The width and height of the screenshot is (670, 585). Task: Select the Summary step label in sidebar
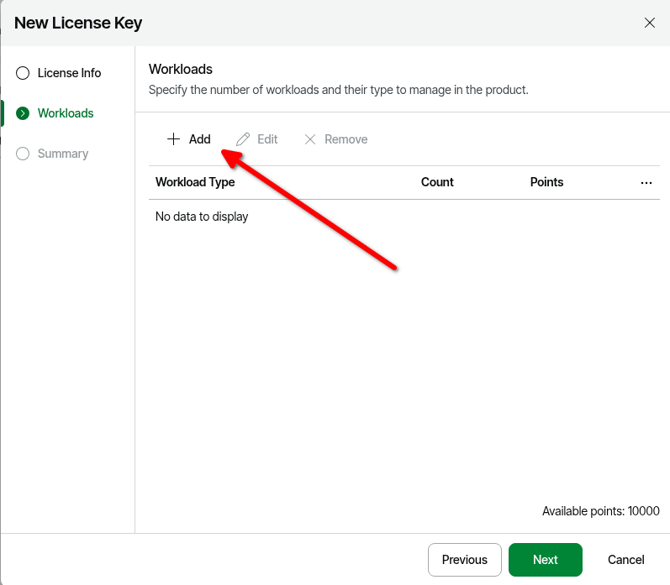63,153
